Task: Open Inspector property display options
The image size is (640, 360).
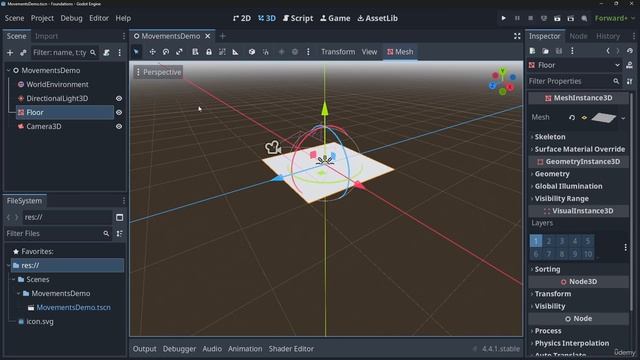Action: click(x=629, y=81)
